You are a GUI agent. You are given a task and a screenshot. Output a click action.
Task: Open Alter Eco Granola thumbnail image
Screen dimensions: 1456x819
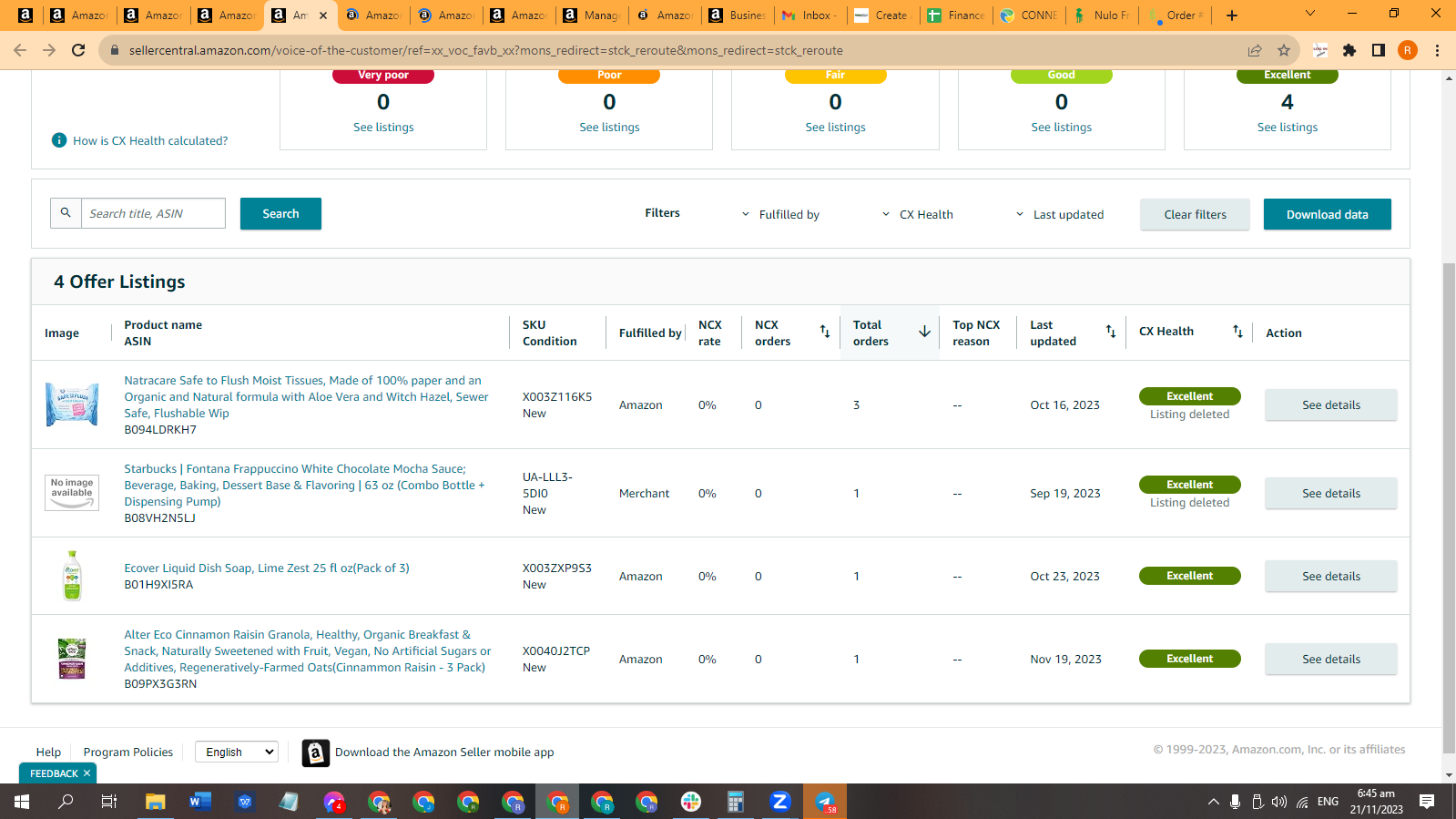point(72,659)
